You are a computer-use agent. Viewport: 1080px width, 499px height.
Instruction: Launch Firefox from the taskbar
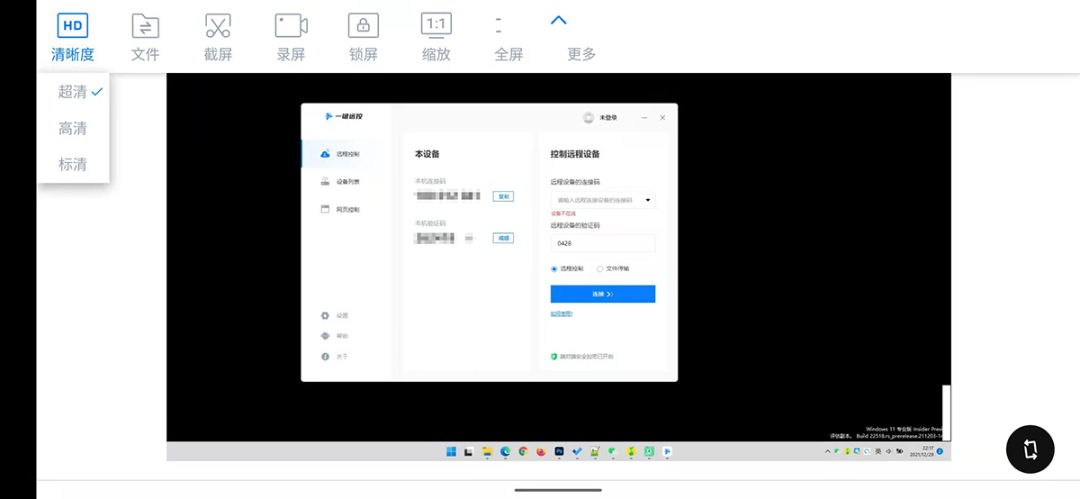[x=541, y=451]
